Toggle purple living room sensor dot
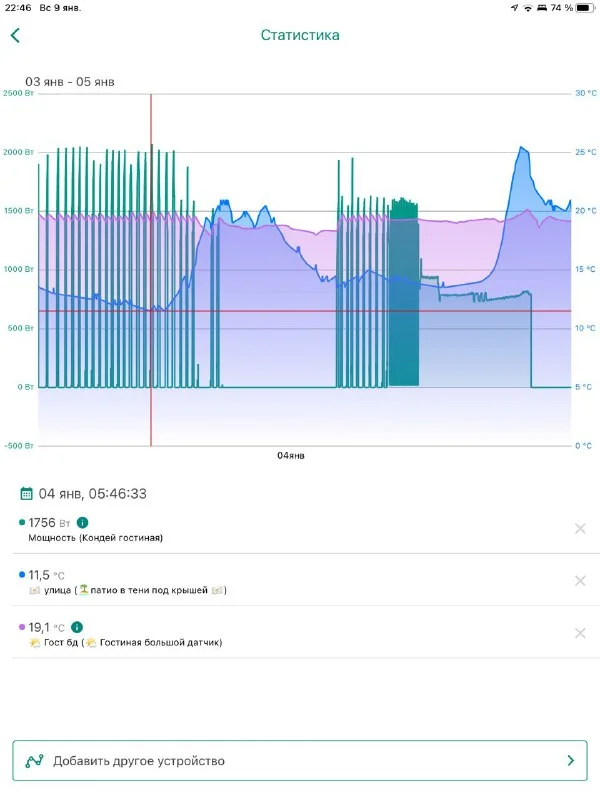The image size is (600, 800). coord(22,627)
